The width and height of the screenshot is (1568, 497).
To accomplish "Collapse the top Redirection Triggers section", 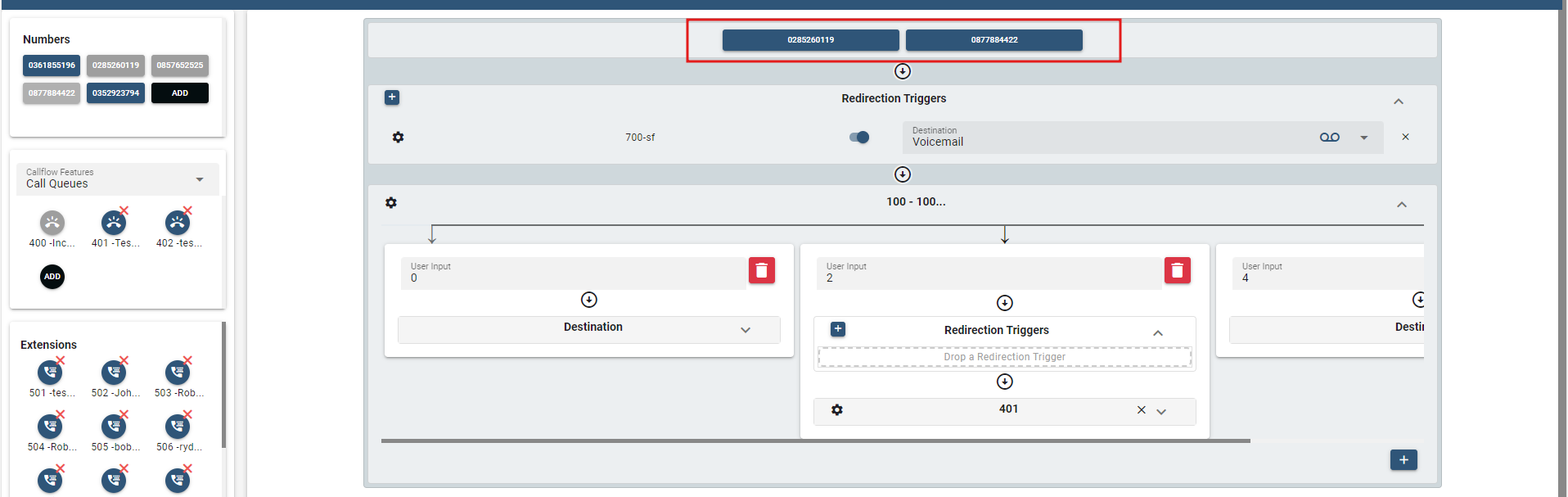I will tap(1398, 102).
